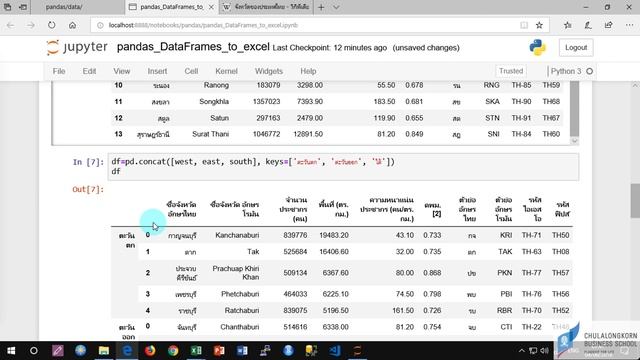
Task: Open the File menu
Action: click(x=59, y=71)
